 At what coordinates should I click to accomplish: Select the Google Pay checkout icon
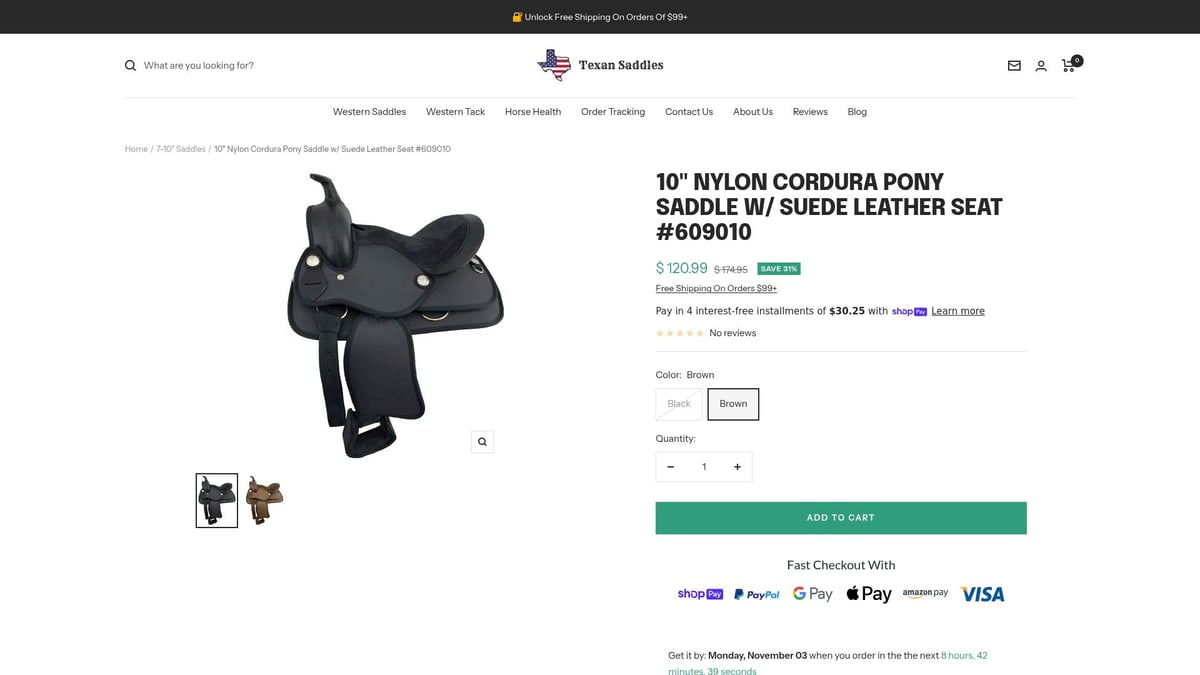pyautogui.click(x=812, y=593)
